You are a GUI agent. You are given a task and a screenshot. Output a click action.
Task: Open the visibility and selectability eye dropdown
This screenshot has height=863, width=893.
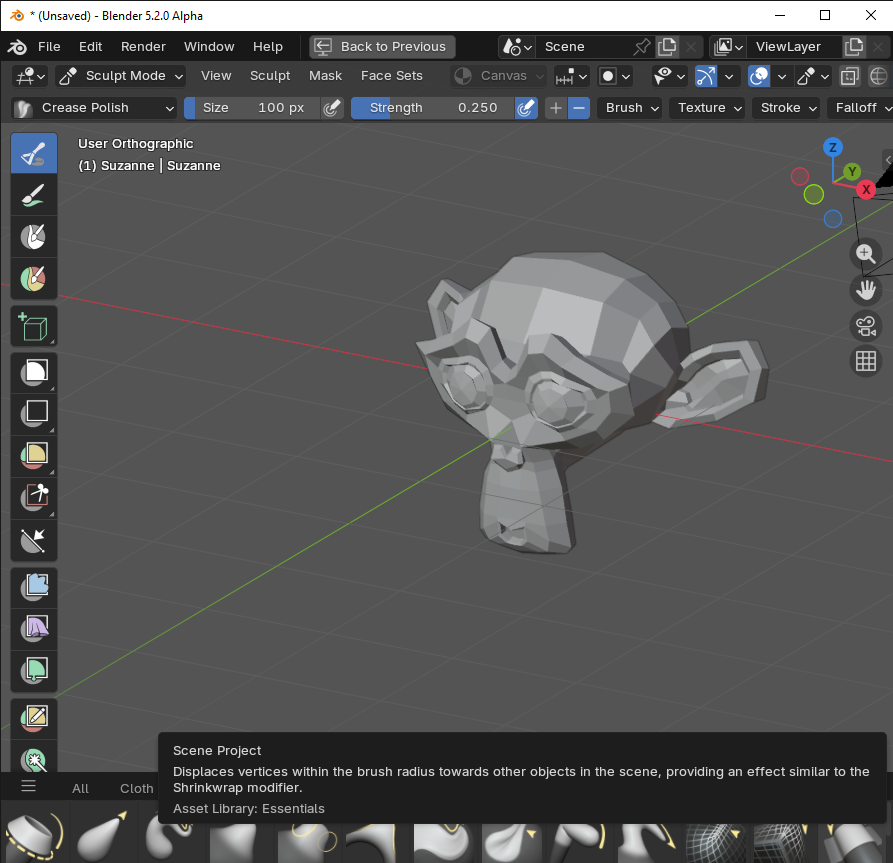[669, 76]
